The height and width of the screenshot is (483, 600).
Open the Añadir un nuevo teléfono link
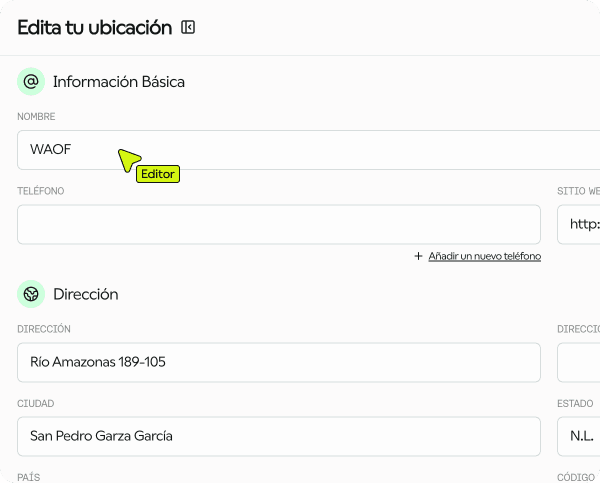click(484, 257)
